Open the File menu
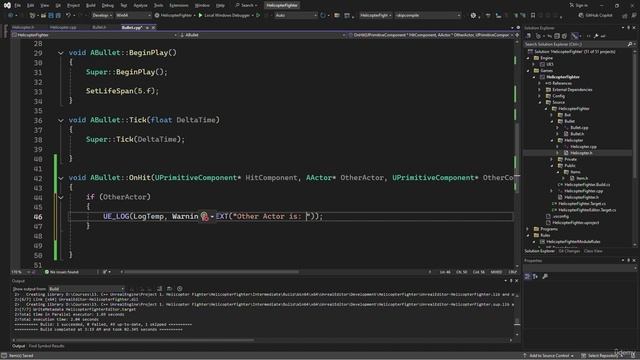This screenshot has height=360, width=640. tap(18, 5)
